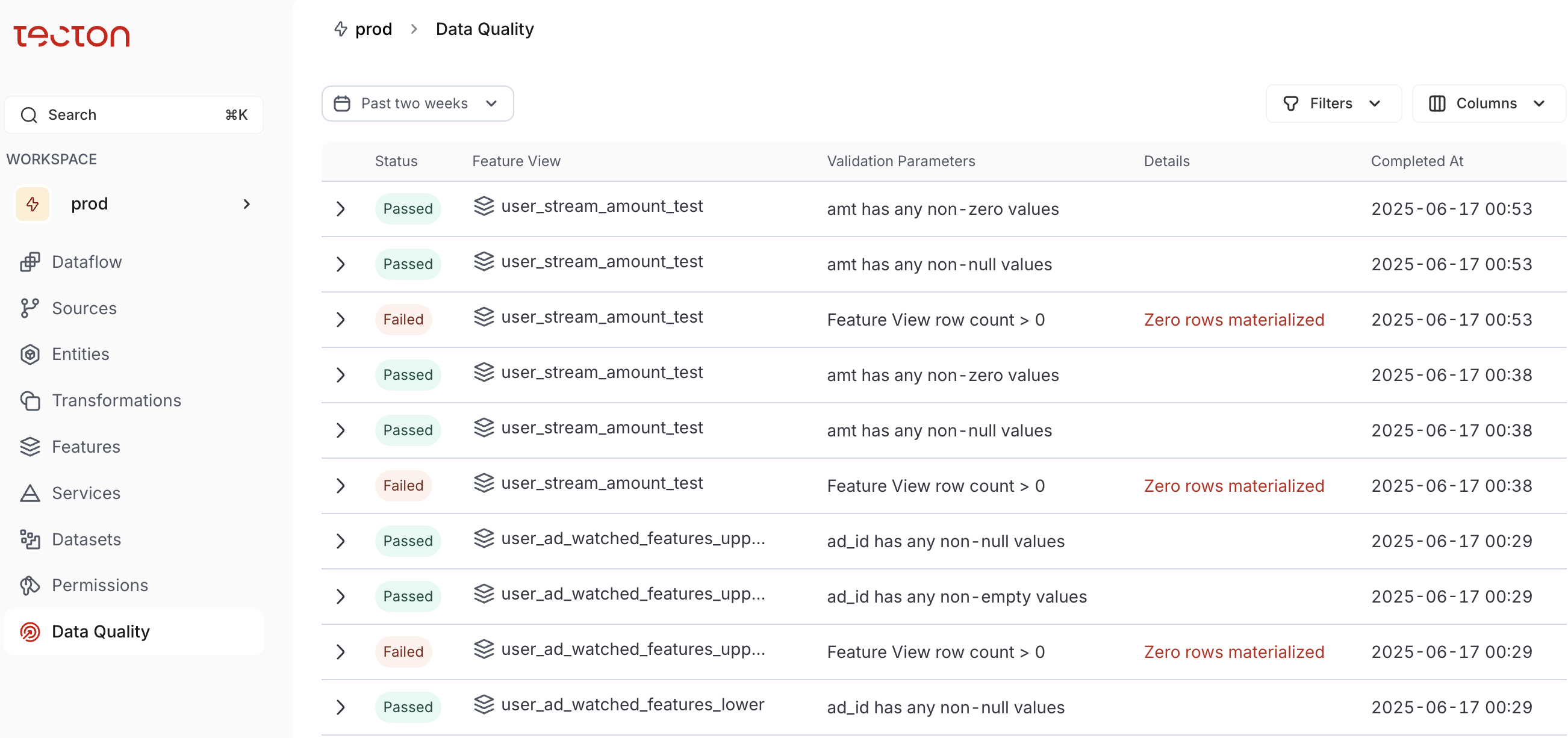Image resolution: width=1568 pixels, height=738 pixels.
Task: Click inside the Search field
Action: [x=122, y=114]
